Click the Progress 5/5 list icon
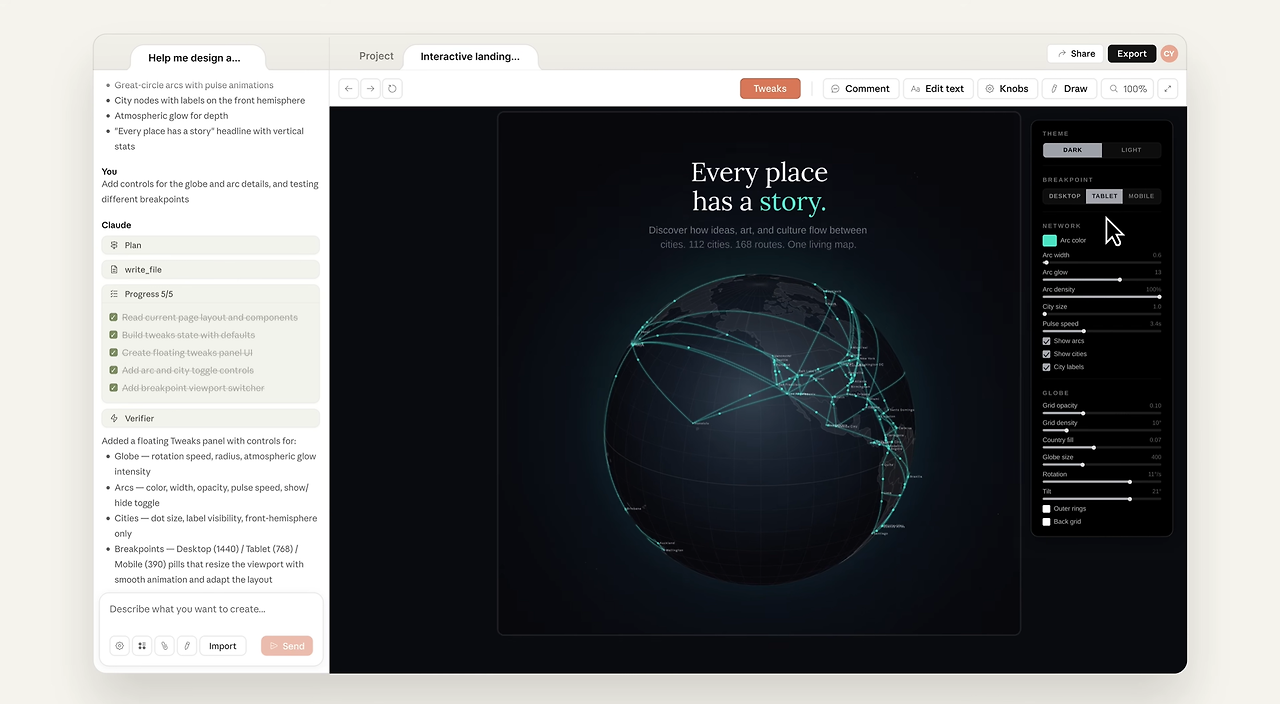The height and width of the screenshot is (704, 1280). [114, 294]
